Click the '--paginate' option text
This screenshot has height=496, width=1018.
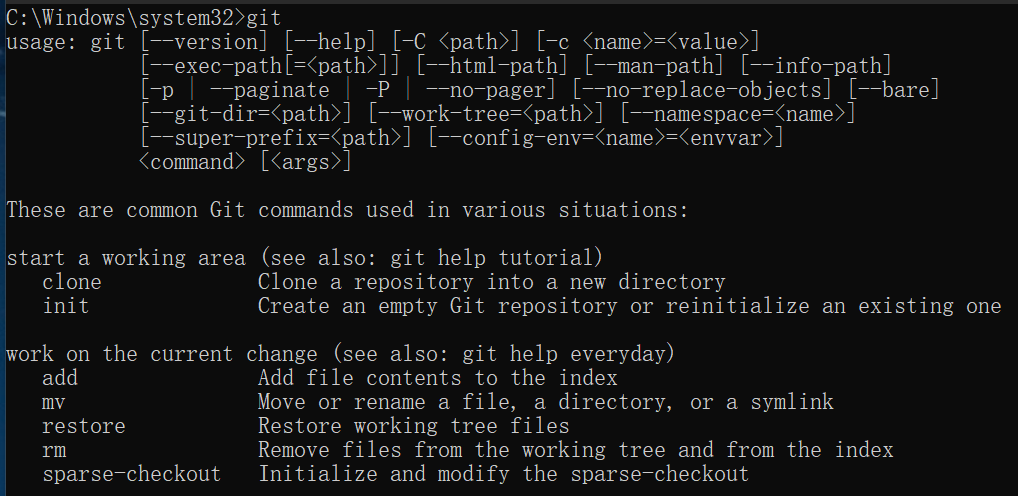pos(269,90)
